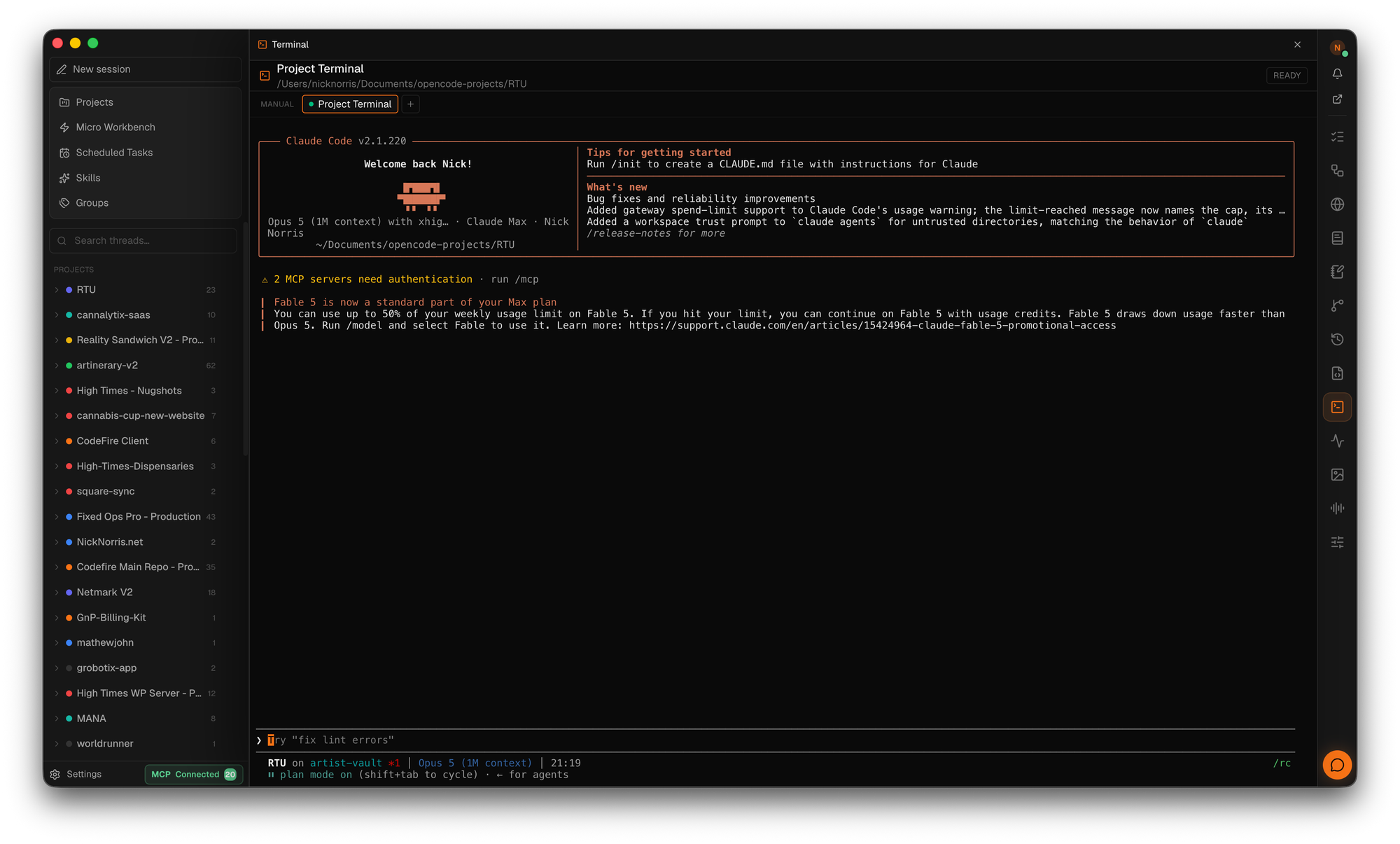The height and width of the screenshot is (844, 1400).
Task: Open the sliders settings icon in right rail
Action: [1337, 542]
